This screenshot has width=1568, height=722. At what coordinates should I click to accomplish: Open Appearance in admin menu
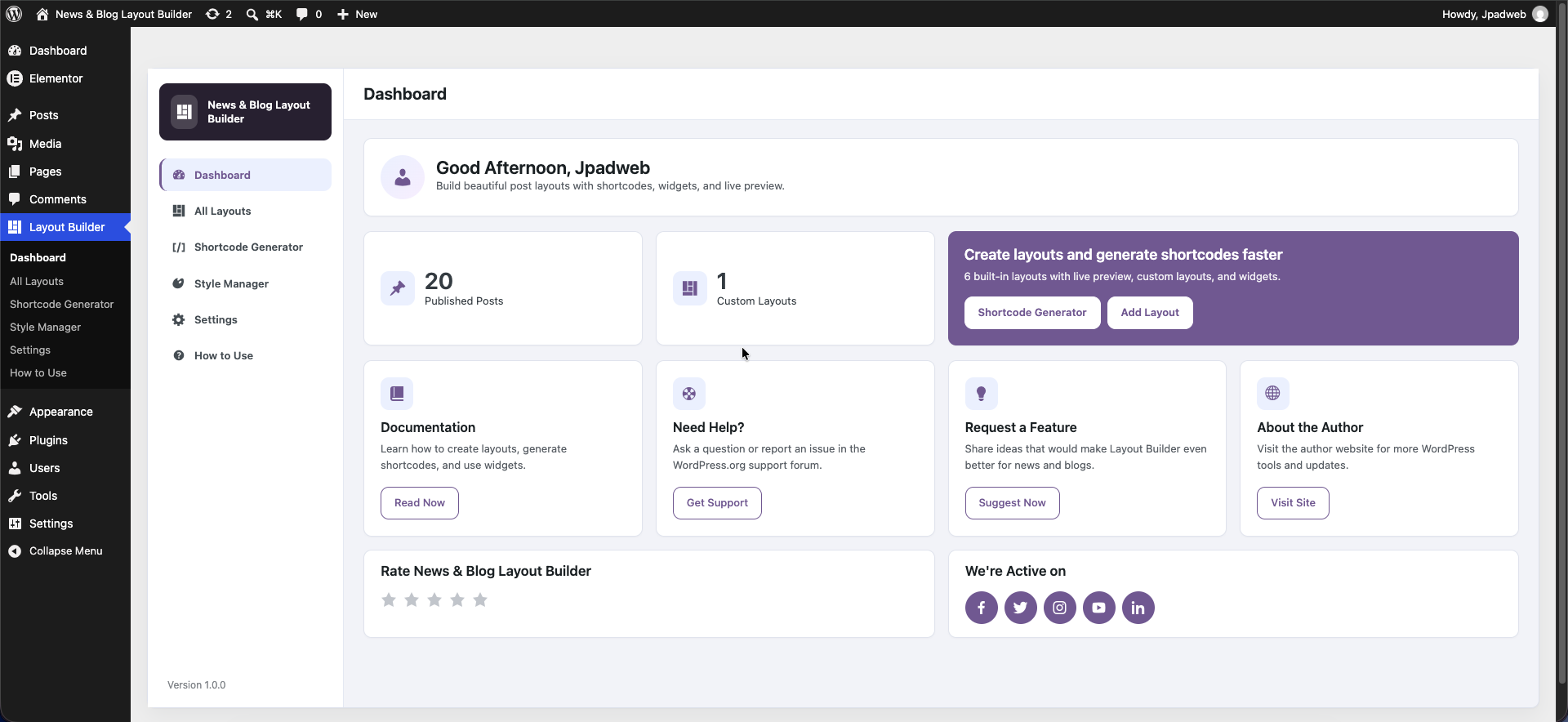click(65, 412)
